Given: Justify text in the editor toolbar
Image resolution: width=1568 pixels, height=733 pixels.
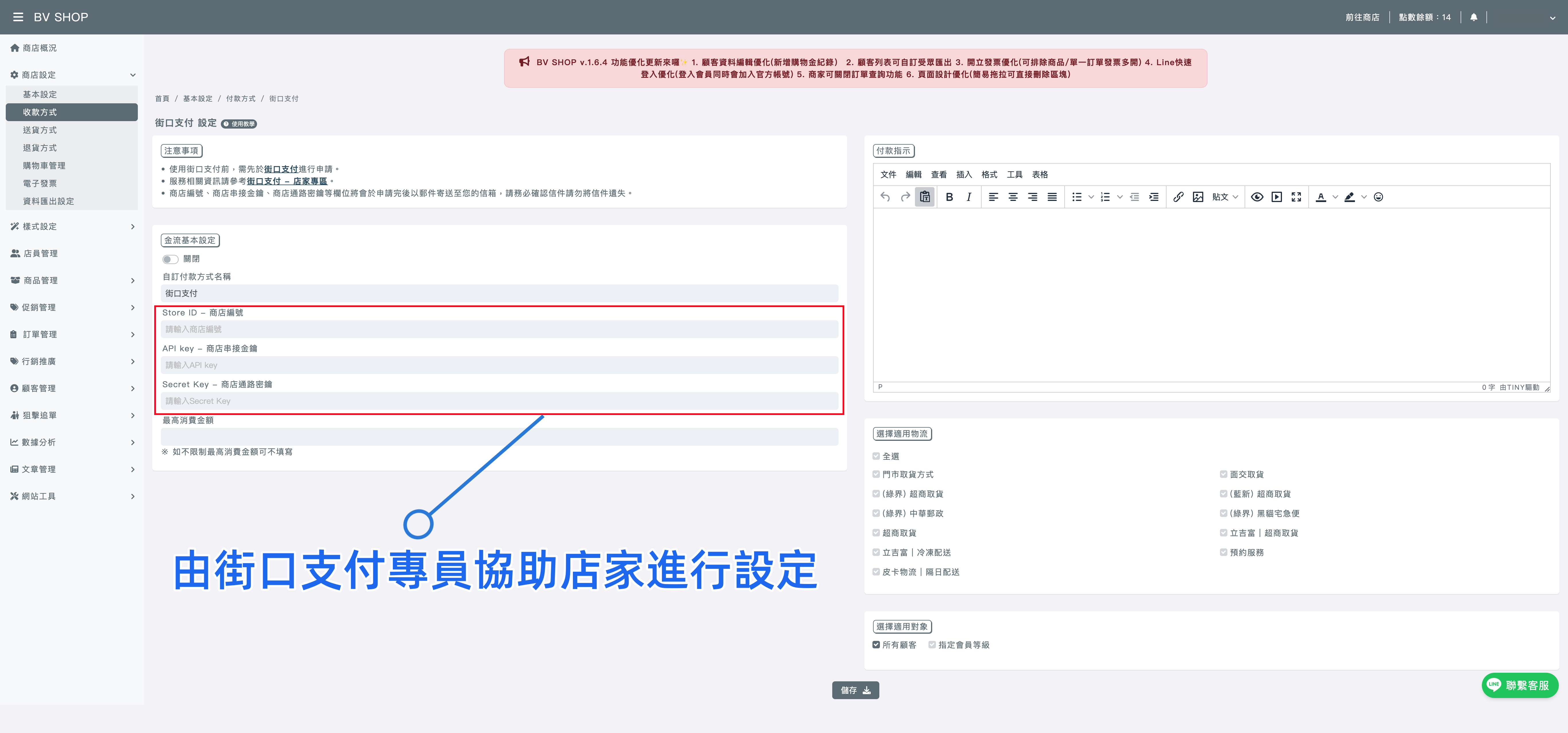Looking at the screenshot, I should (1052, 197).
